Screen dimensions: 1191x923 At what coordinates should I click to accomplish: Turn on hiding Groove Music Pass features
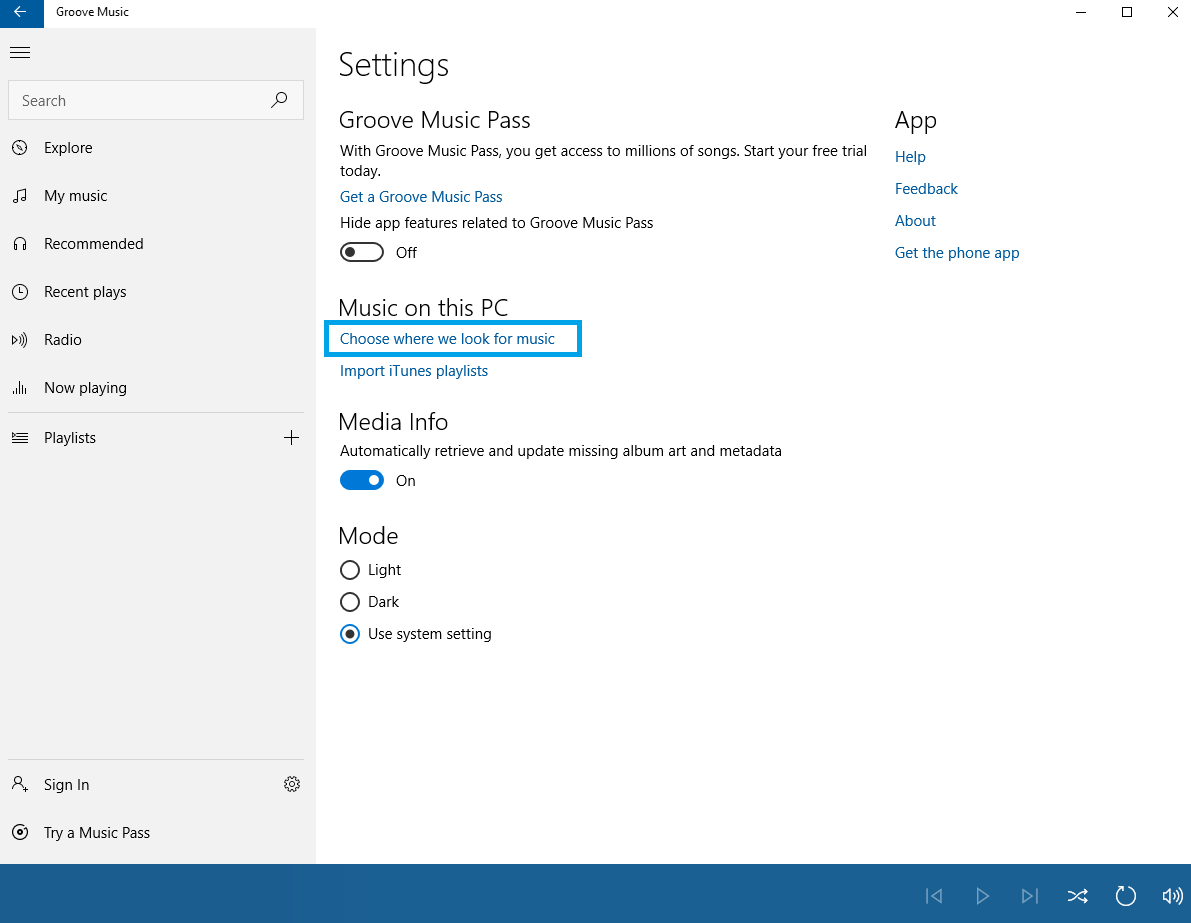coord(361,251)
